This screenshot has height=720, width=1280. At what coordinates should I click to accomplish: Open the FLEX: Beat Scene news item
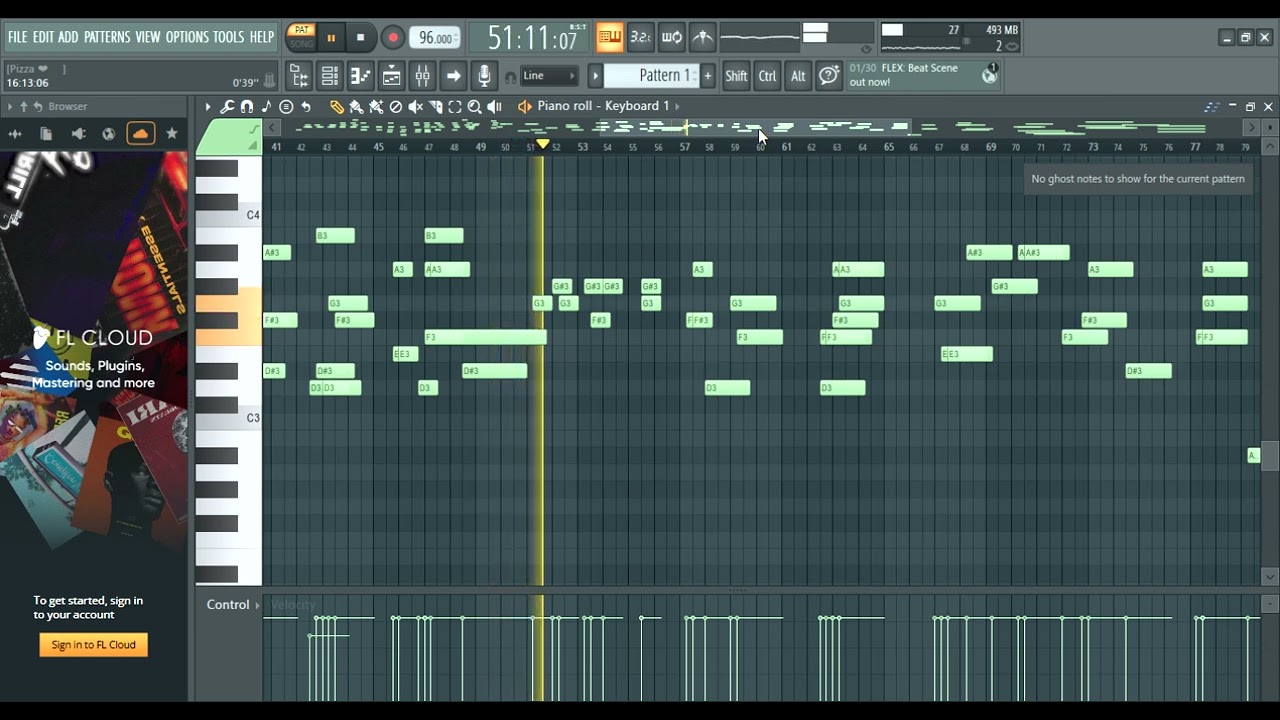tap(921, 75)
